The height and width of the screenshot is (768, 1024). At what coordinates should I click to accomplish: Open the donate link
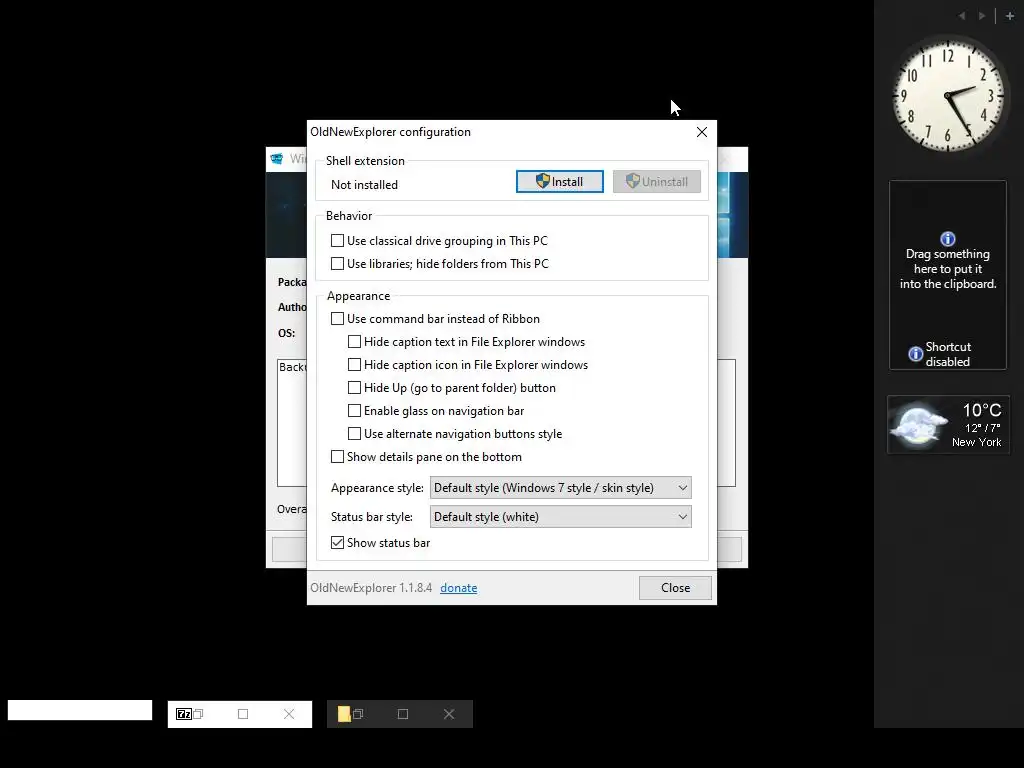[458, 588]
